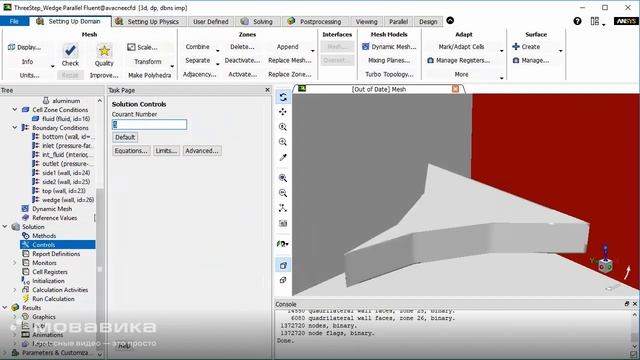The width and height of the screenshot is (640, 360).
Task: Select Initialization in the tree
Action: 48,280
